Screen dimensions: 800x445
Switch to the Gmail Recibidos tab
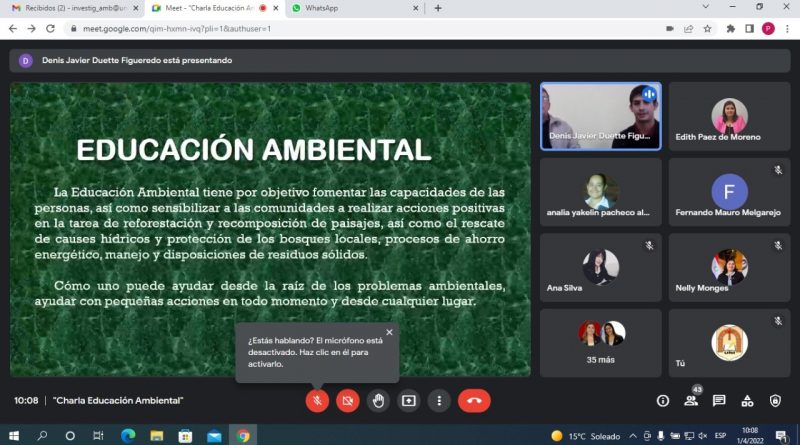[68, 8]
